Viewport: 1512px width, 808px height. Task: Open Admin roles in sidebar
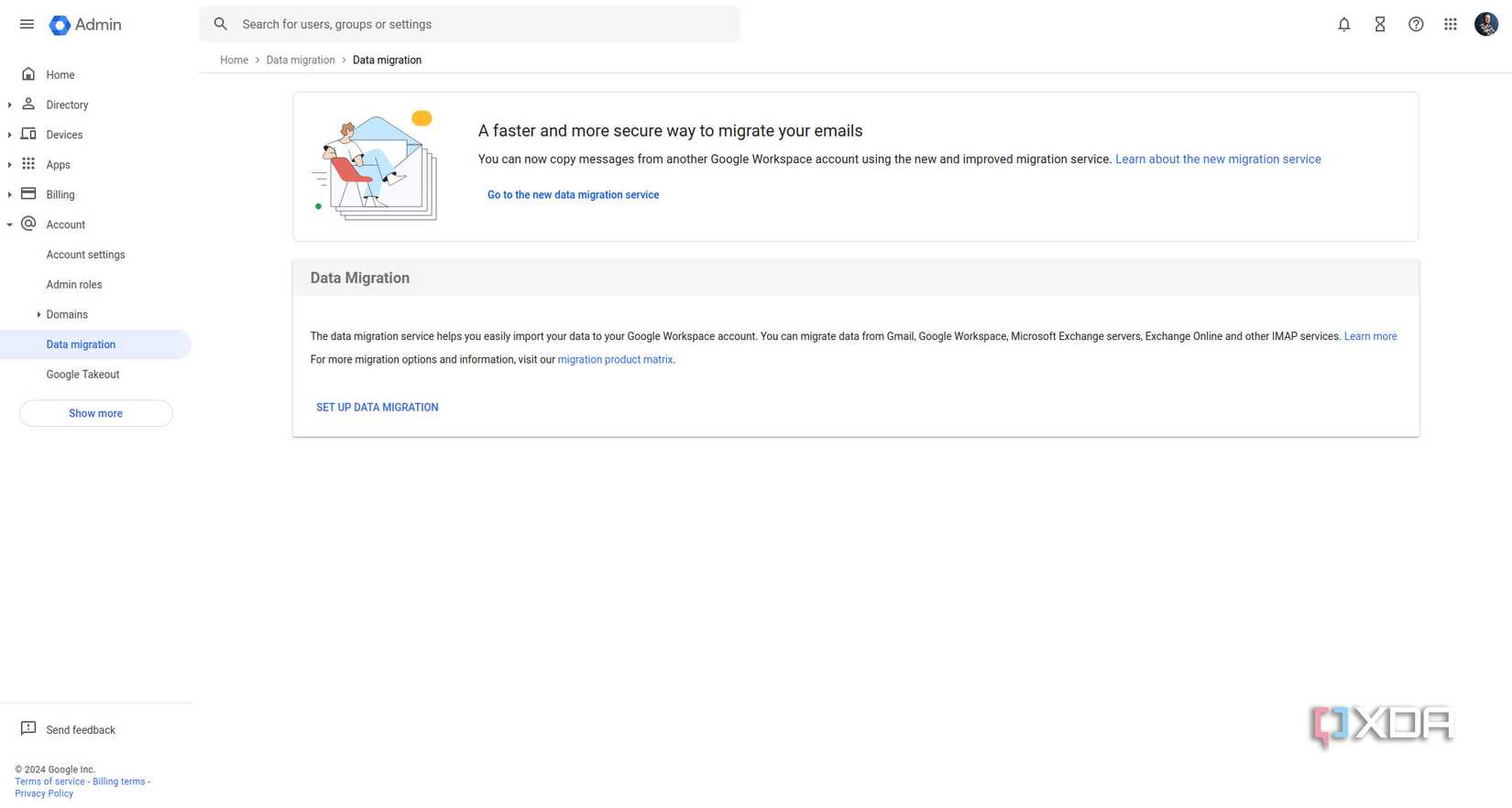click(74, 285)
